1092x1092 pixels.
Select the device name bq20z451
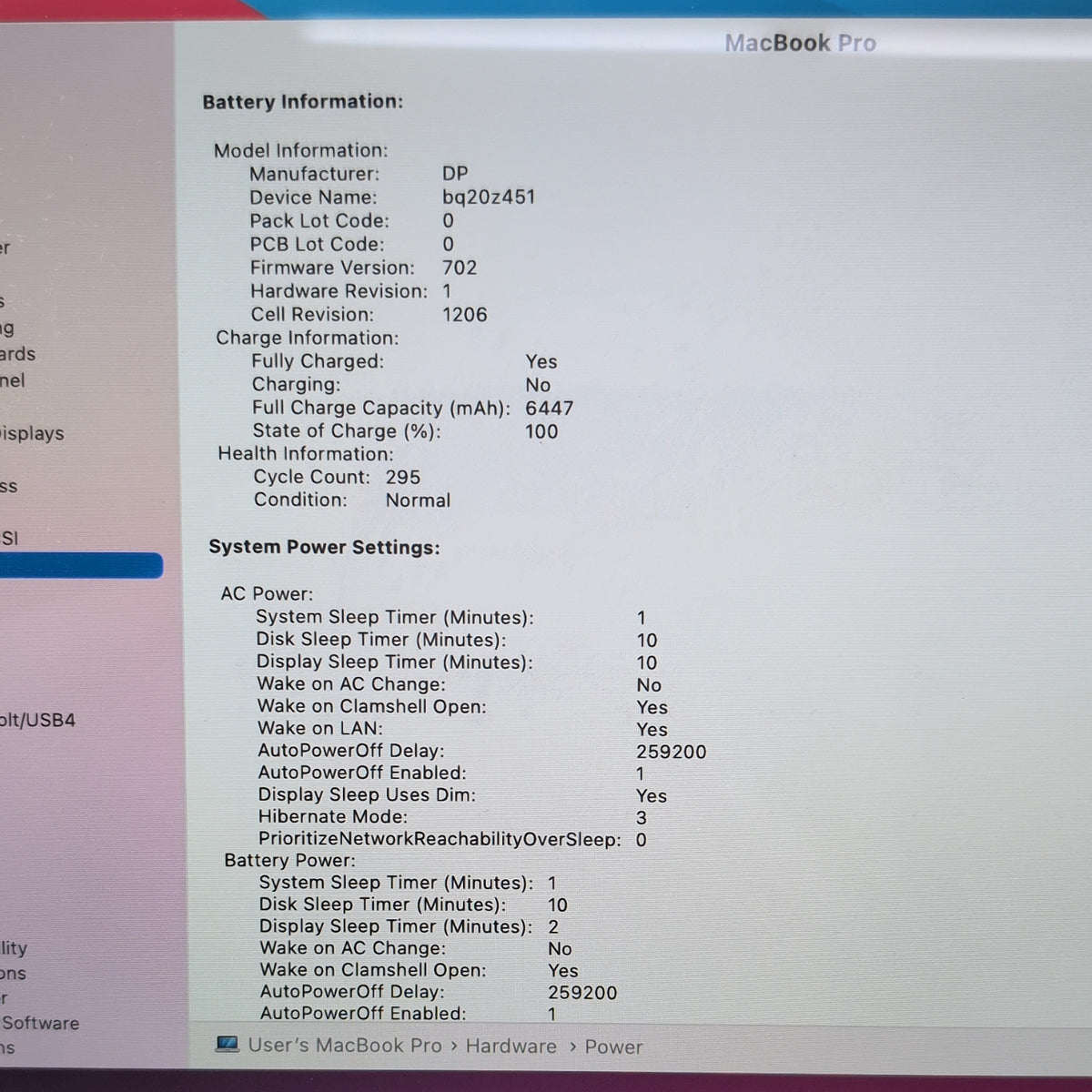[x=489, y=197]
